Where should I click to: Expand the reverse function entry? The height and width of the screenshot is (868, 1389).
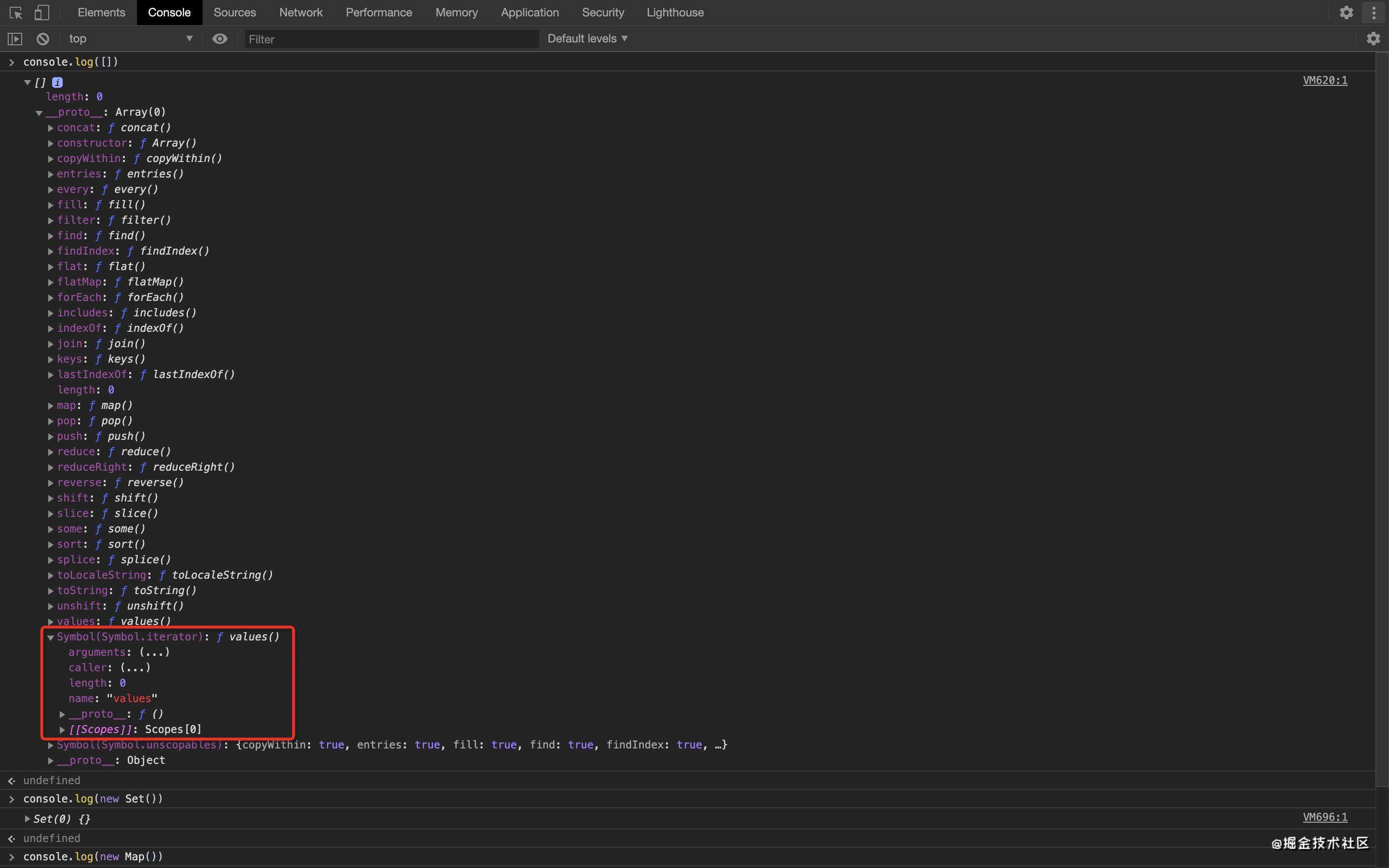51,483
